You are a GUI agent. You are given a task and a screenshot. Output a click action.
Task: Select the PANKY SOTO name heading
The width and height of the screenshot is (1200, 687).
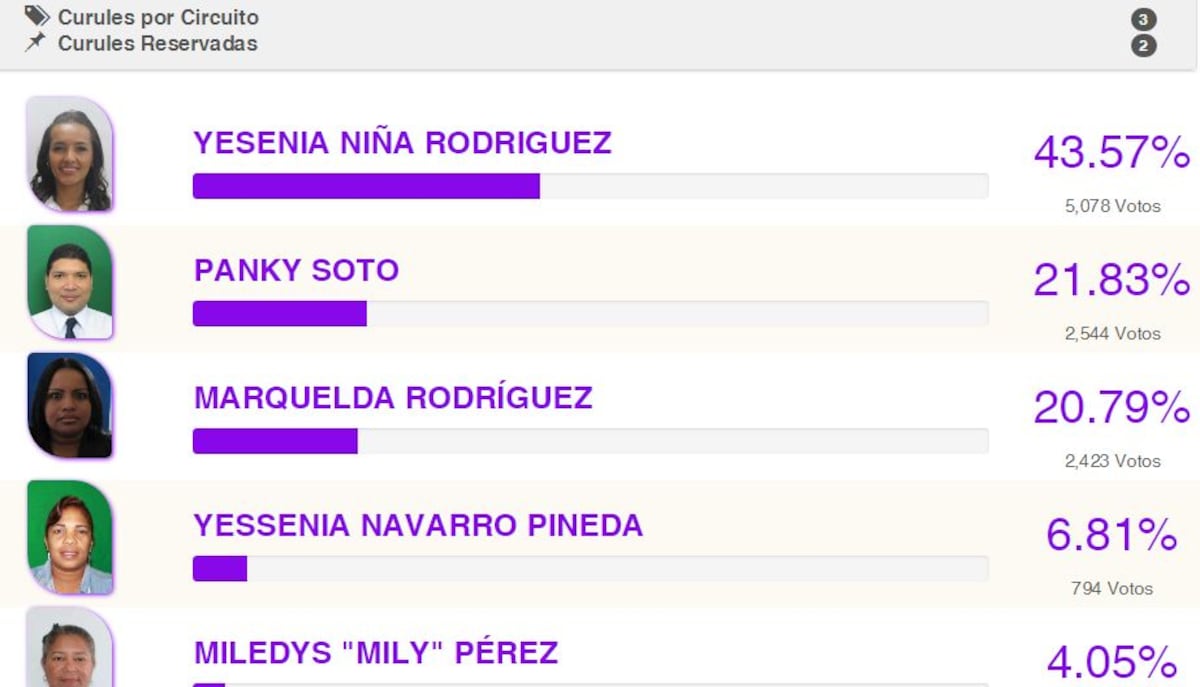pos(296,270)
